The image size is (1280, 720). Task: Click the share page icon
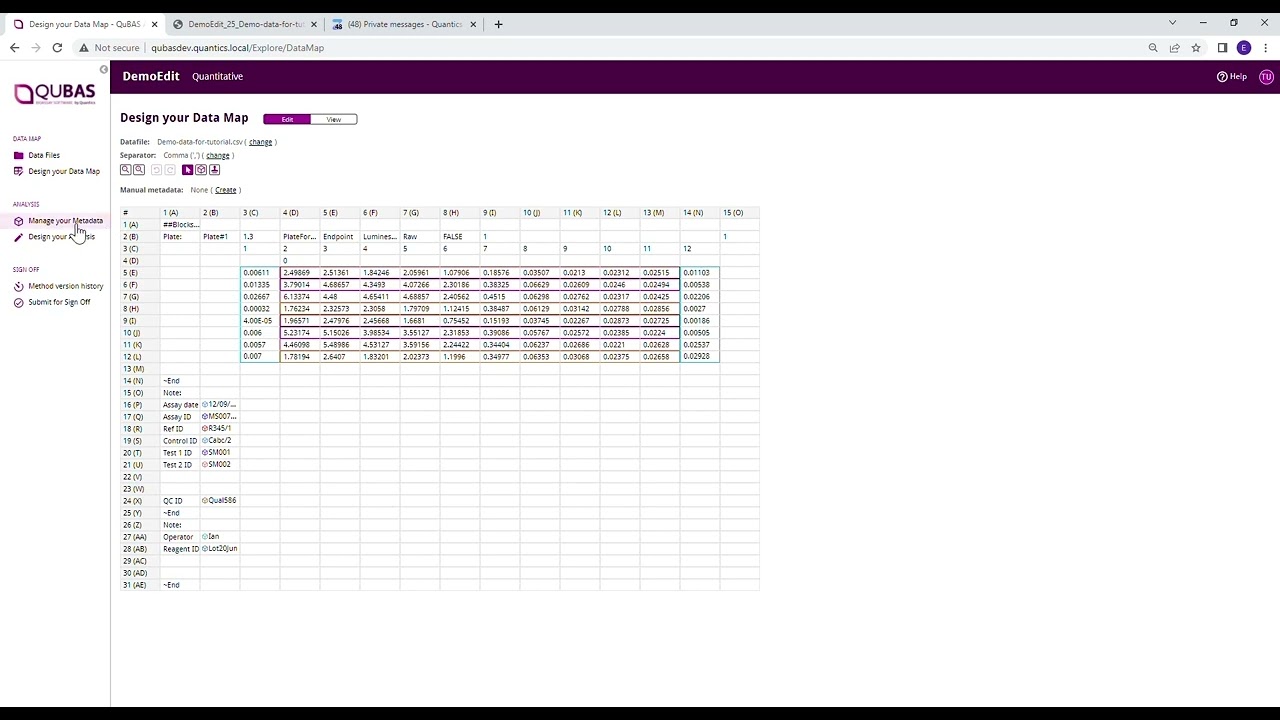(x=1174, y=48)
